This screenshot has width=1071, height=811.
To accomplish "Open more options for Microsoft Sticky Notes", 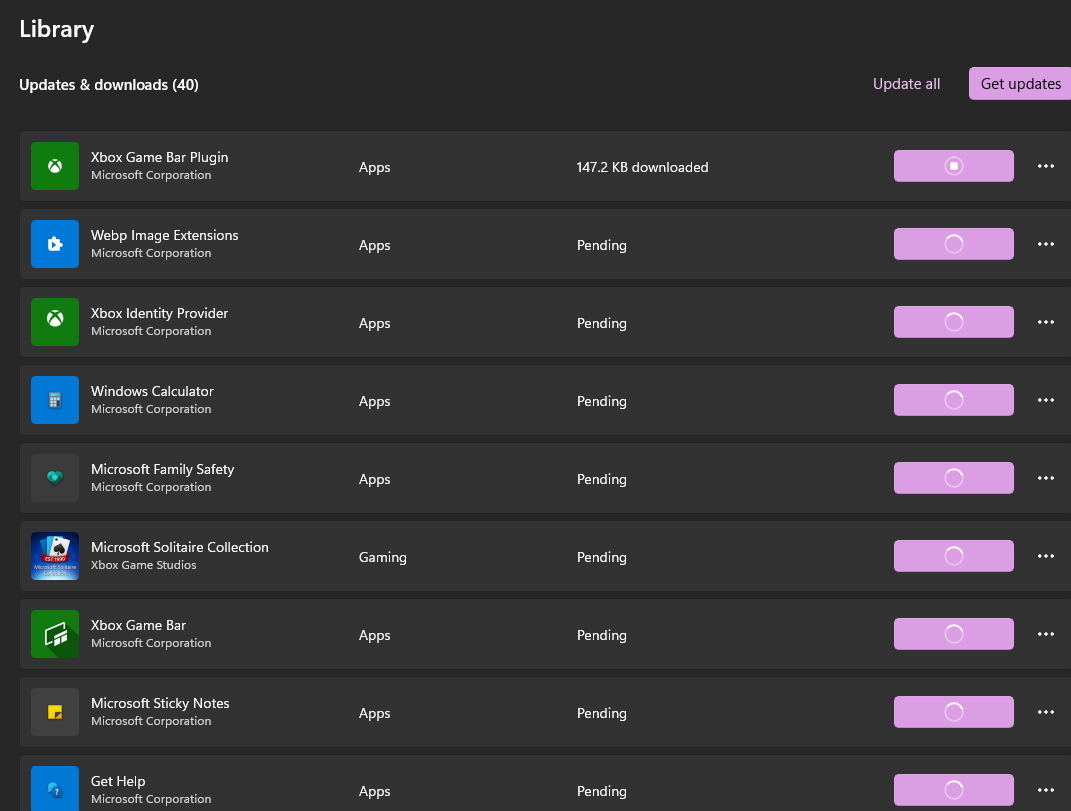I will [x=1046, y=711].
